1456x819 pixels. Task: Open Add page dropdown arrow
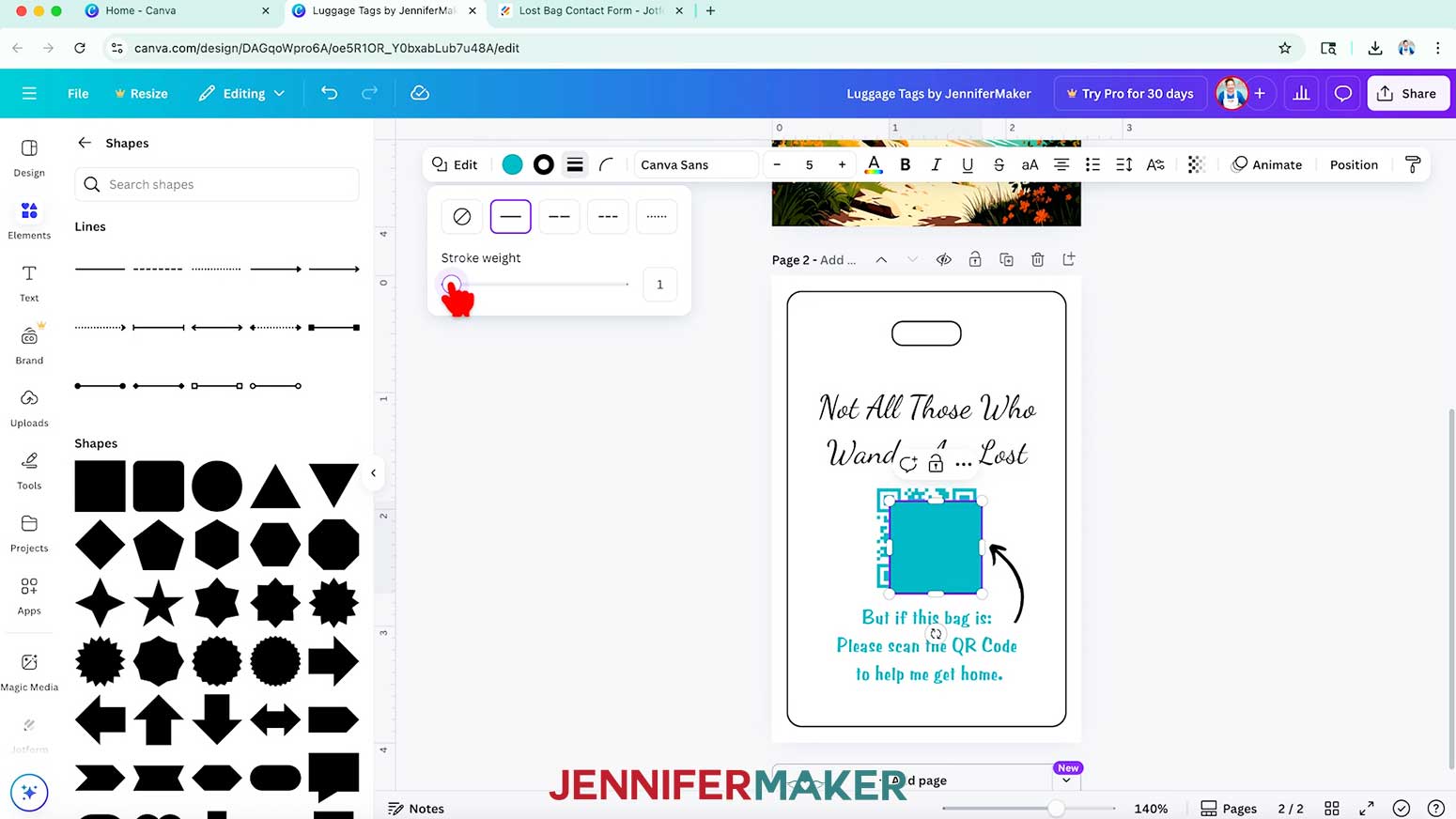[x=1066, y=780]
